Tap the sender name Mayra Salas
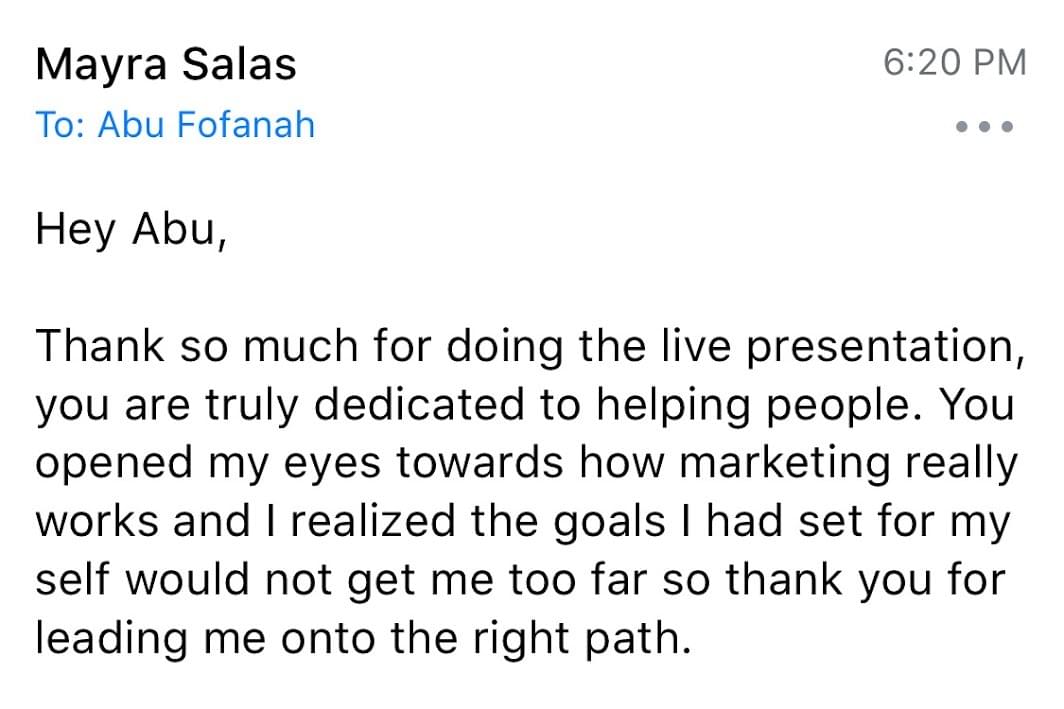Screen dimensions: 1064x709 166,64
